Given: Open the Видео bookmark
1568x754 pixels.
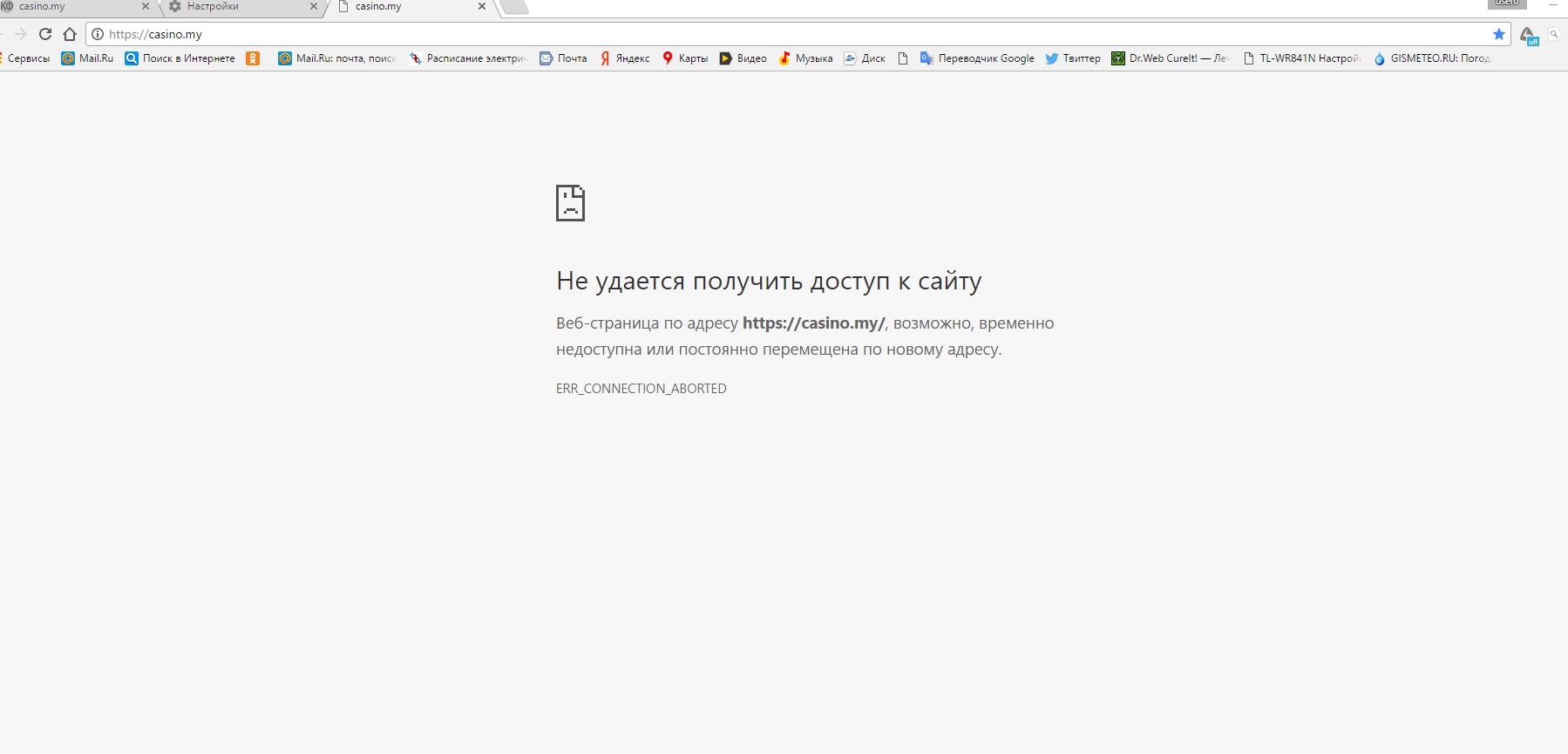Looking at the screenshot, I should click(743, 58).
